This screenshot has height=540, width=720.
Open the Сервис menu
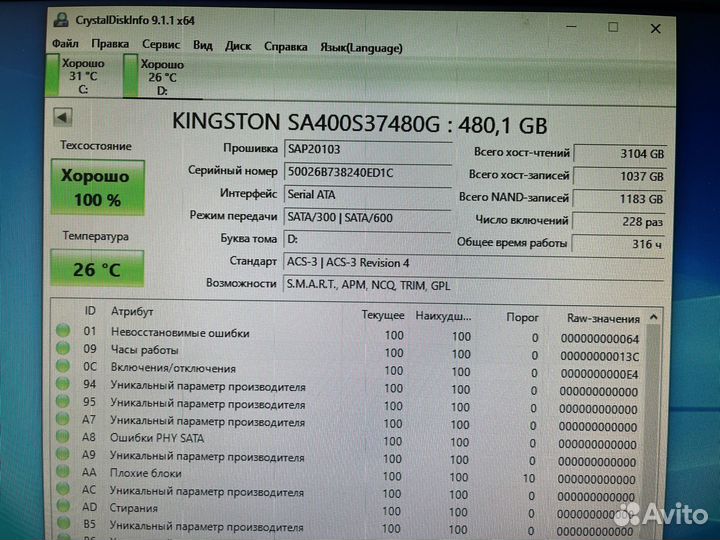point(161,45)
